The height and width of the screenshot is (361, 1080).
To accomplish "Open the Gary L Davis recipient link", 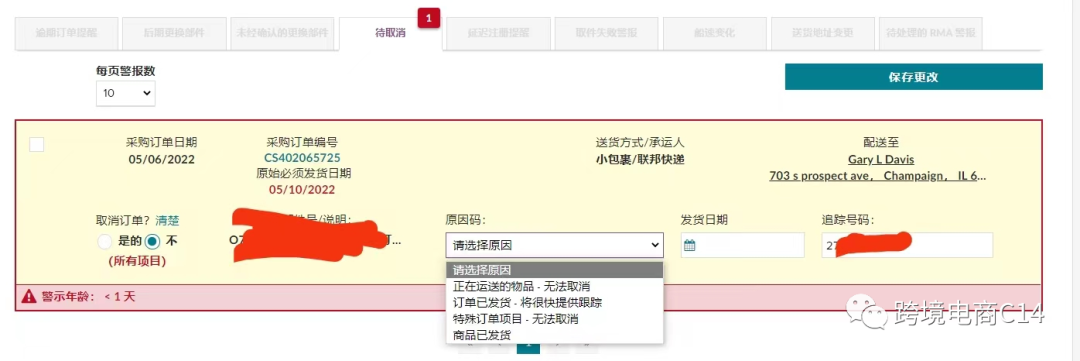I will pos(881,159).
